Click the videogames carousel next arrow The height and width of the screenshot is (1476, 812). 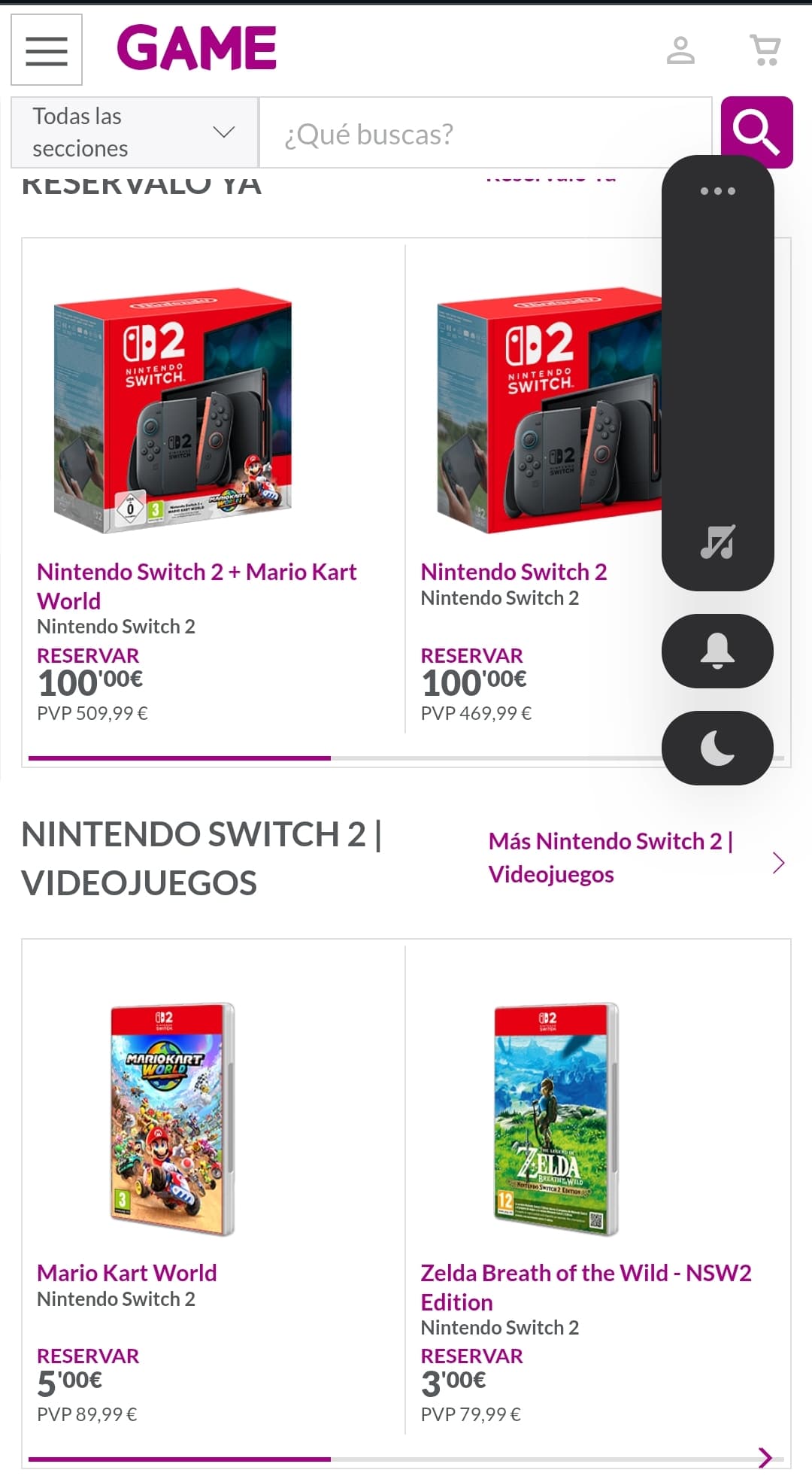point(765,1457)
